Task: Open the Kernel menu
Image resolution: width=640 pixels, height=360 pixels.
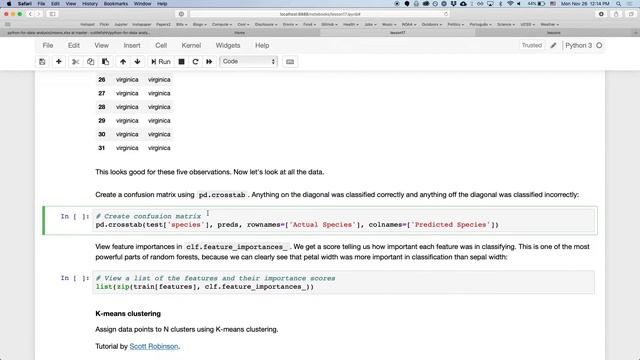Action: pos(191,45)
